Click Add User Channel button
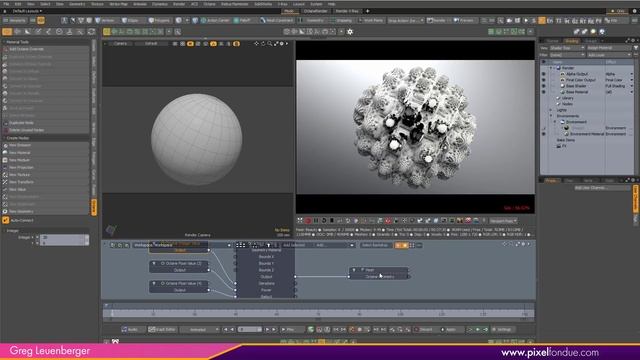The image size is (640, 360). 602,188
